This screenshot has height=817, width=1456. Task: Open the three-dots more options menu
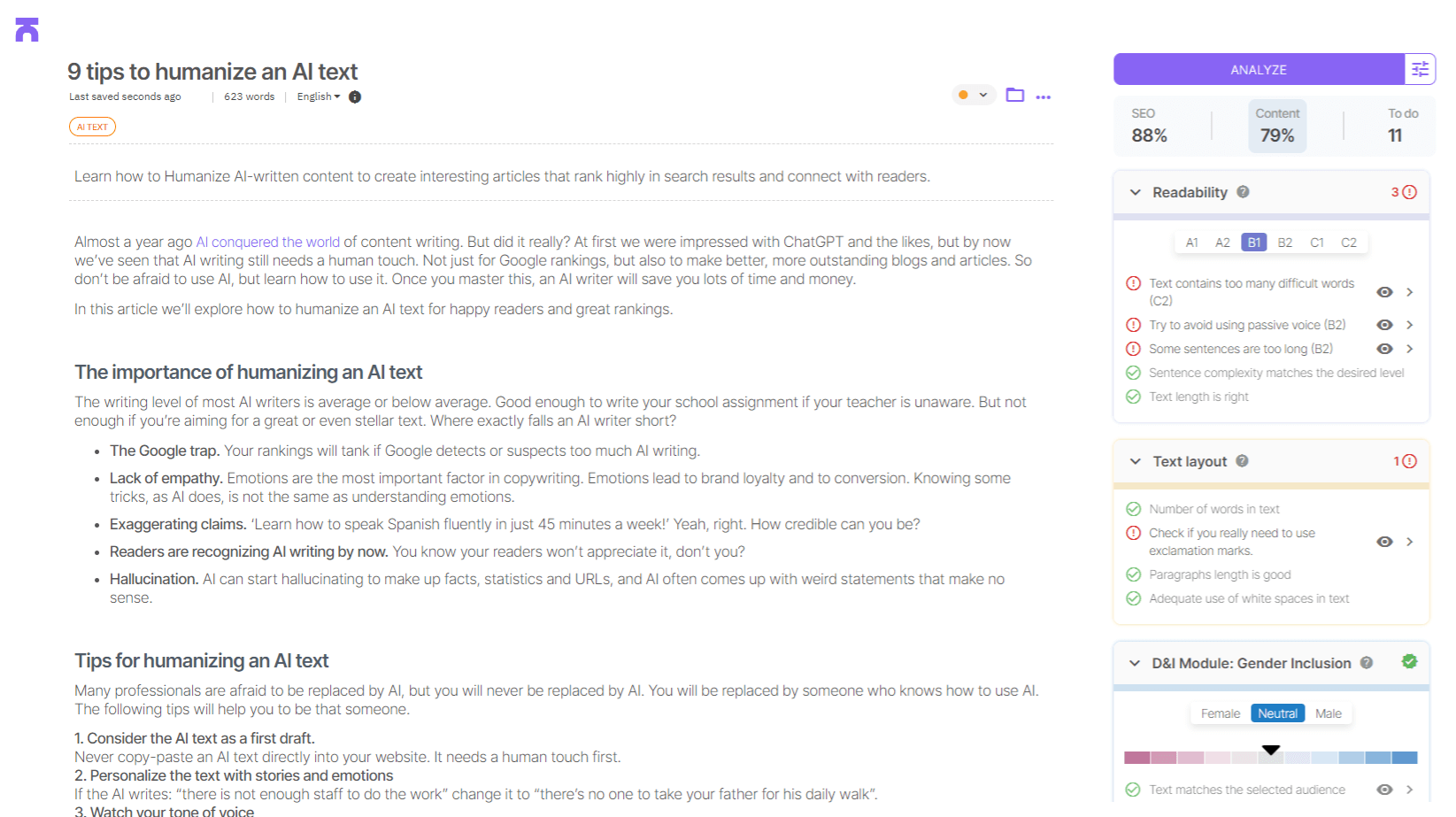point(1044,96)
